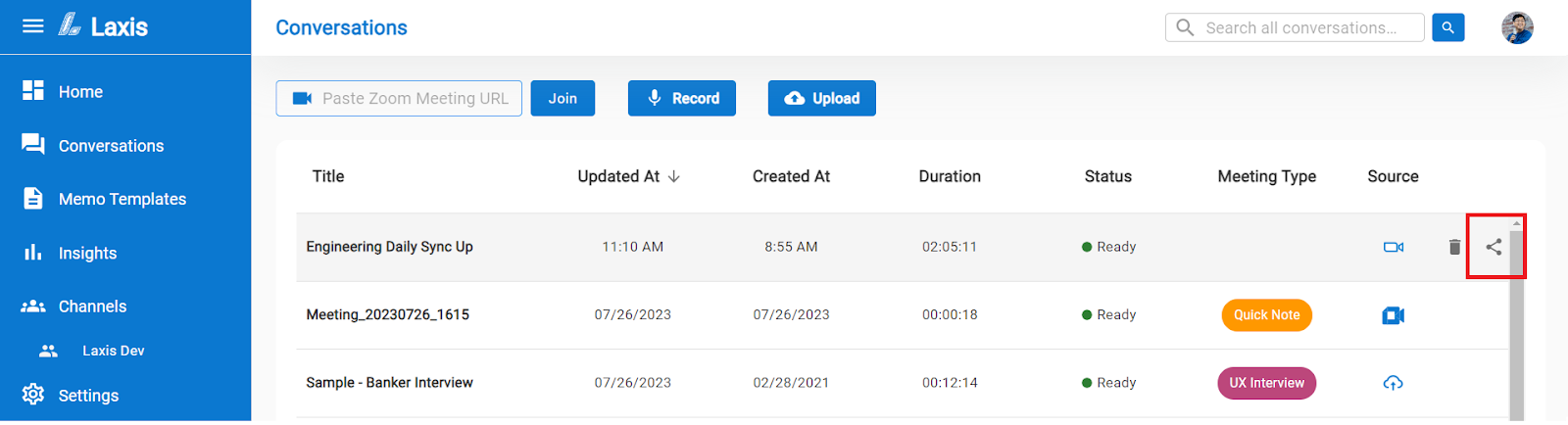Click the Meeting Type column header
This screenshot has width=1568, height=425.
click(1267, 176)
